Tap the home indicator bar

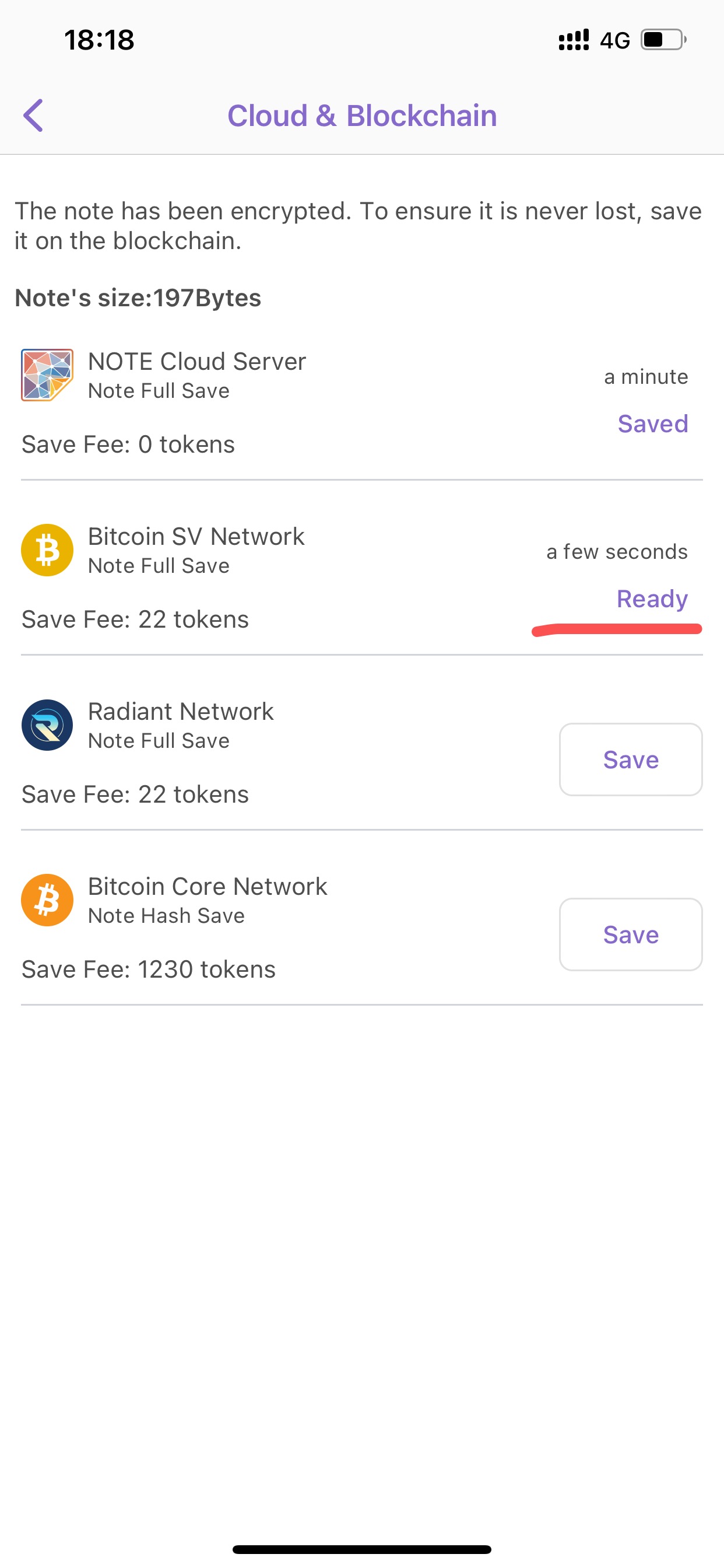pos(362,1549)
